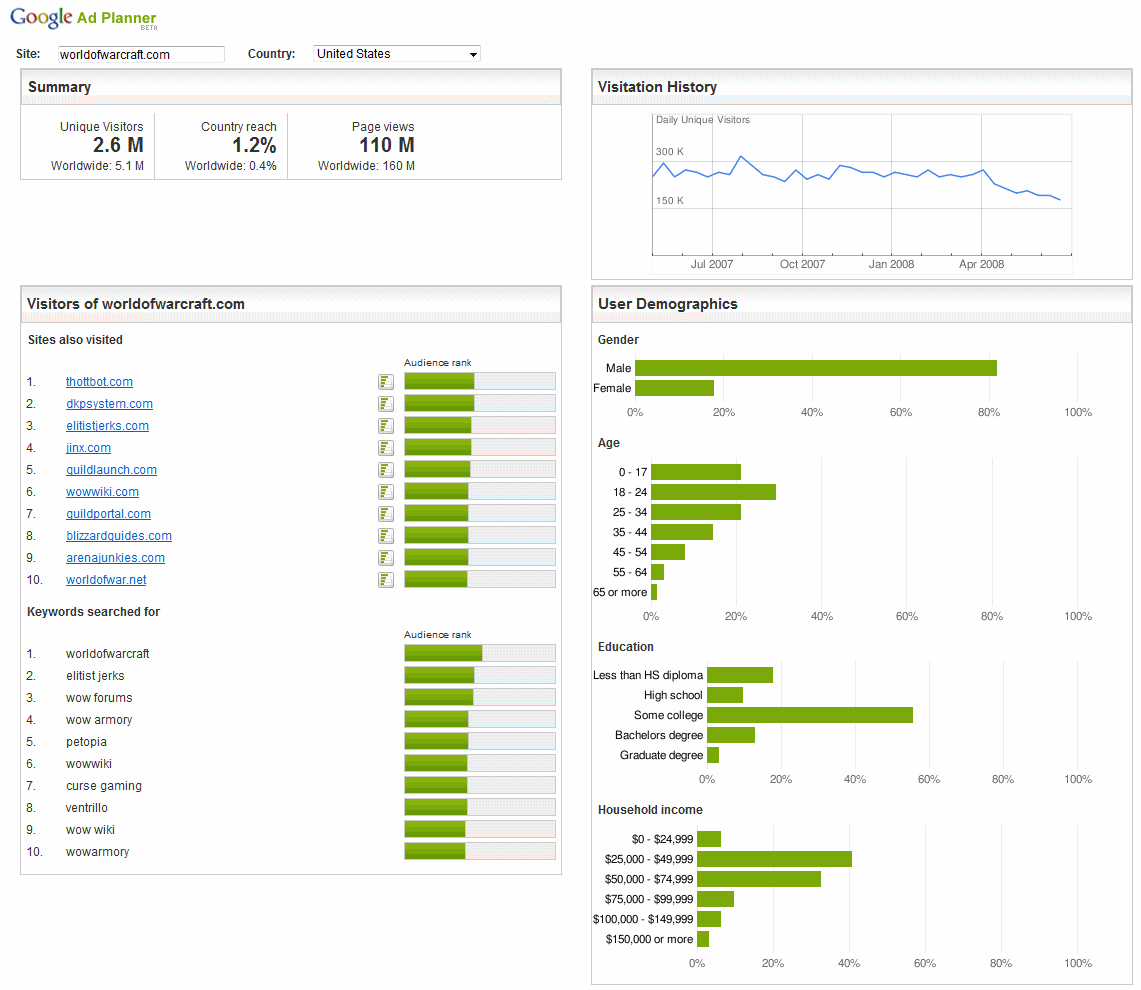Click the site profile icon beside thottbot.com
Screen dimensions: 1141x990
tap(386, 382)
